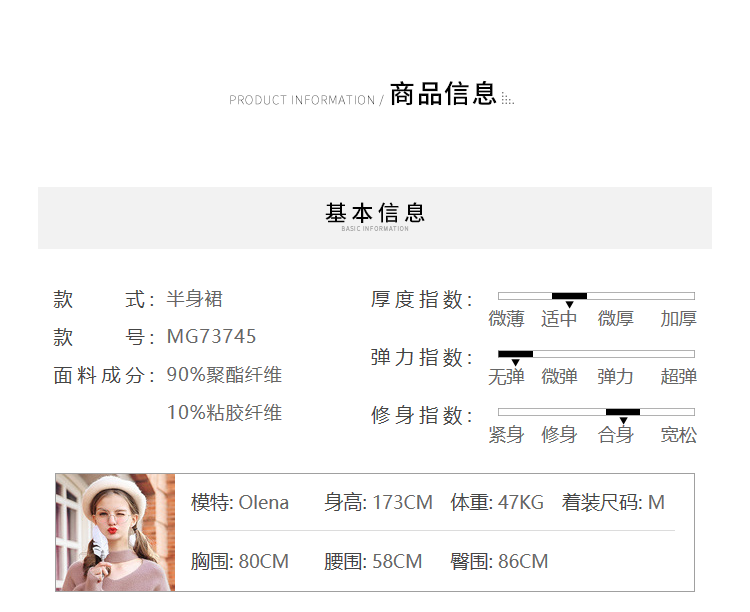The image size is (750, 612).
Task: Click the 紧身 fit label
Action: pyautogui.click(x=506, y=435)
